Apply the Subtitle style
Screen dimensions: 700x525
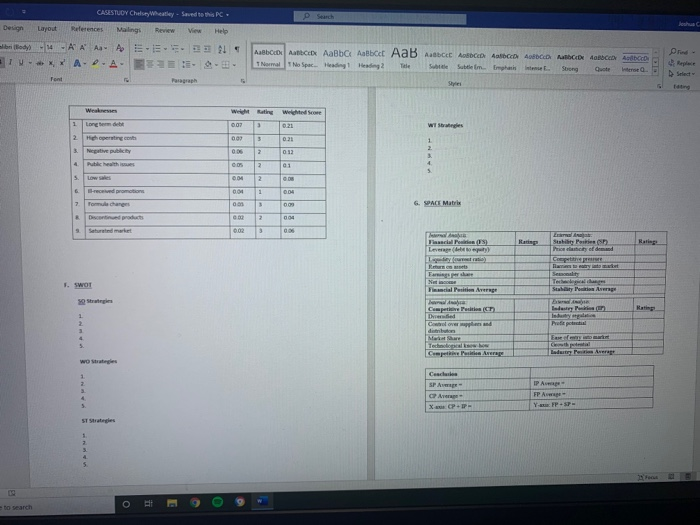pyautogui.click(x=438, y=60)
